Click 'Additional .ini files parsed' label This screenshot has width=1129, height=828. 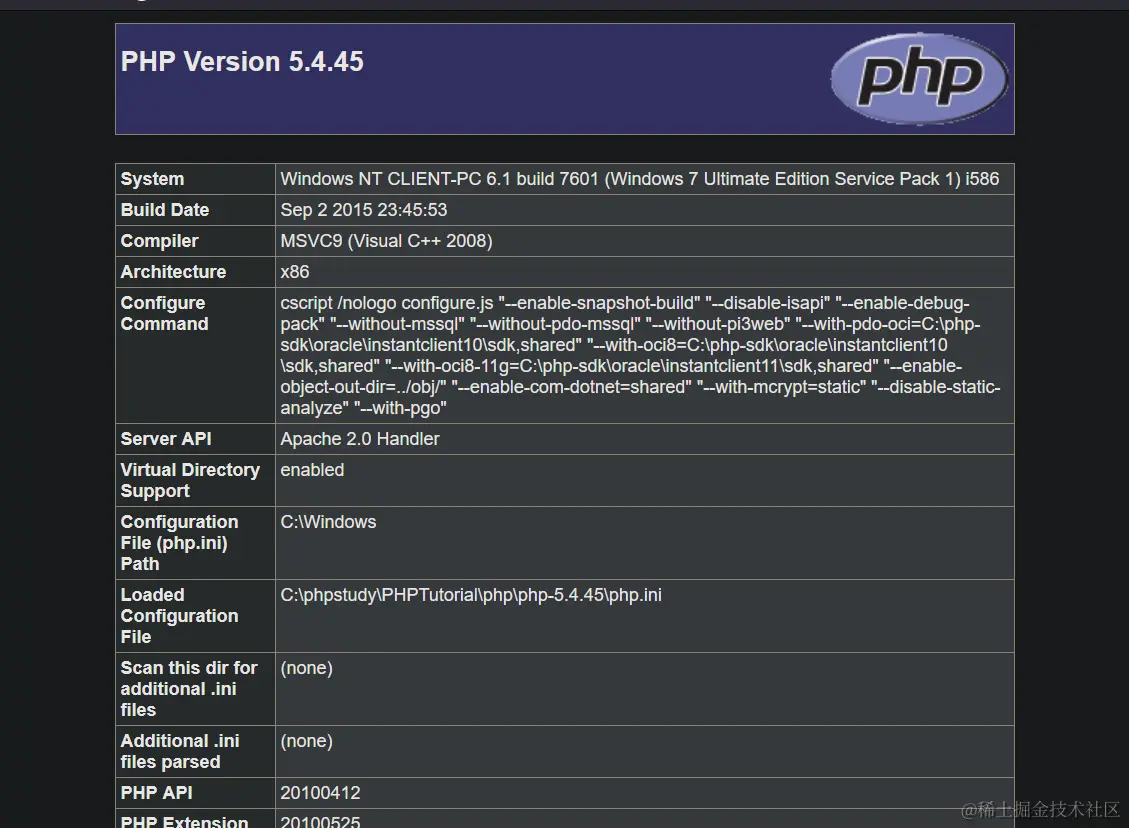tap(180, 751)
